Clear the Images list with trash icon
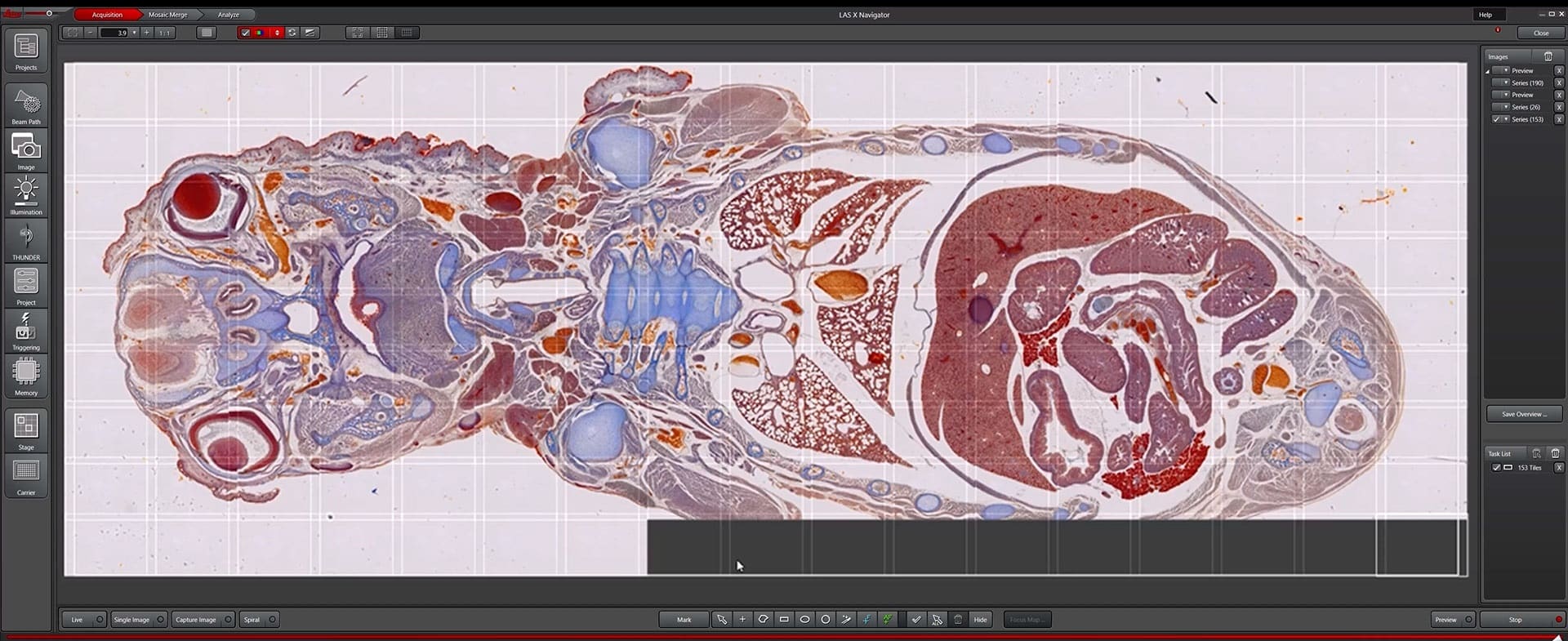The width and height of the screenshot is (1568, 641). [1548, 56]
